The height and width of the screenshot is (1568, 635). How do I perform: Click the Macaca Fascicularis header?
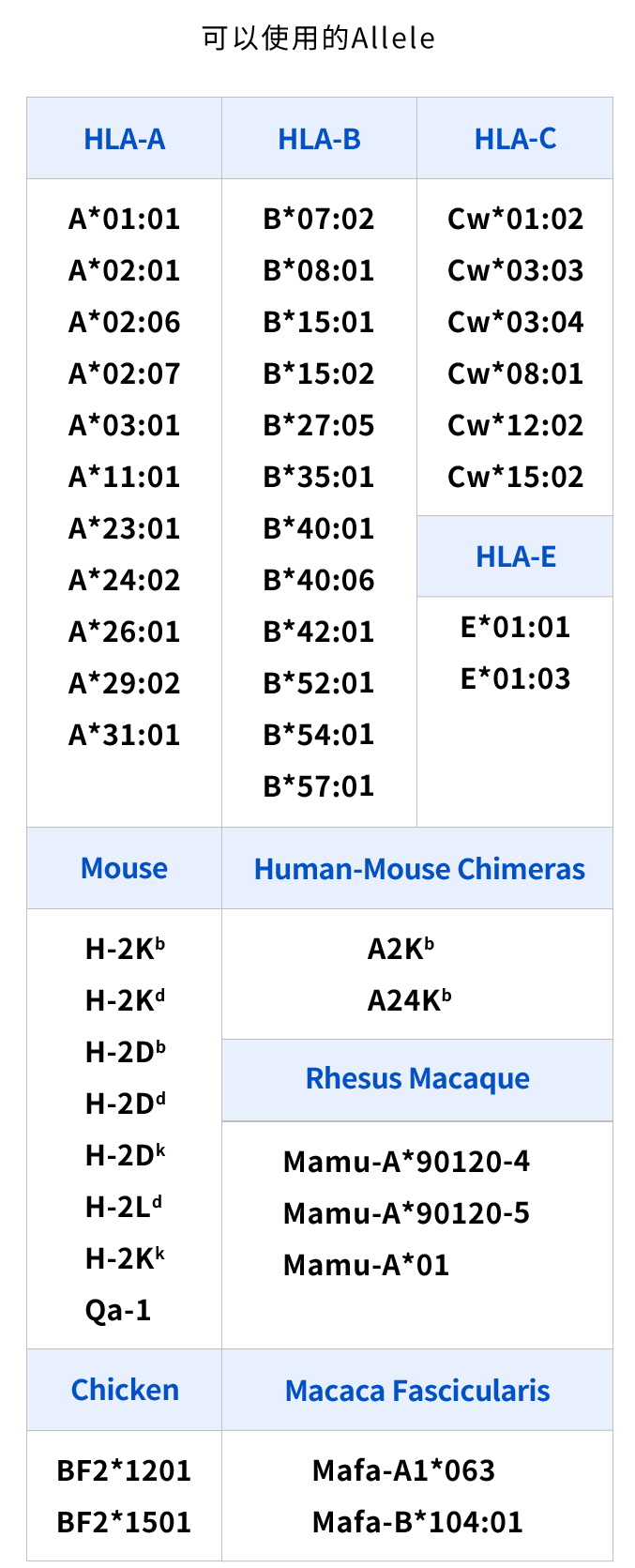pyautogui.click(x=418, y=1390)
